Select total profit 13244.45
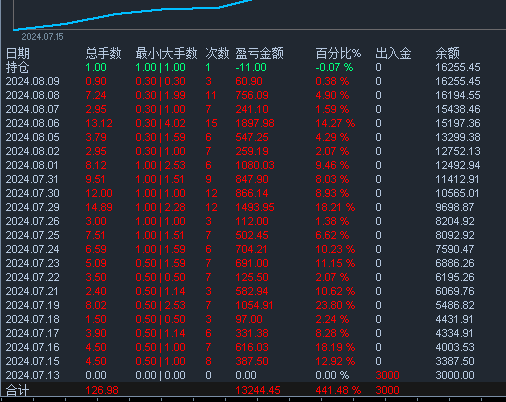Viewport: 506px width, 402px height. point(258,390)
